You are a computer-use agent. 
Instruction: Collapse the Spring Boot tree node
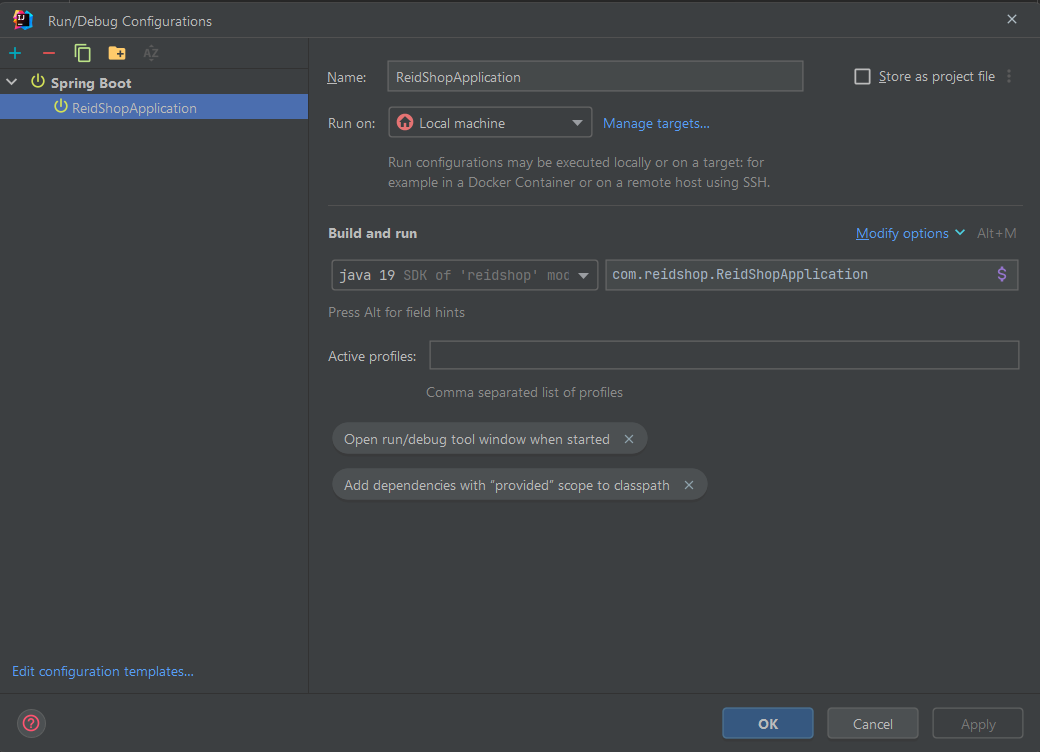(12, 82)
